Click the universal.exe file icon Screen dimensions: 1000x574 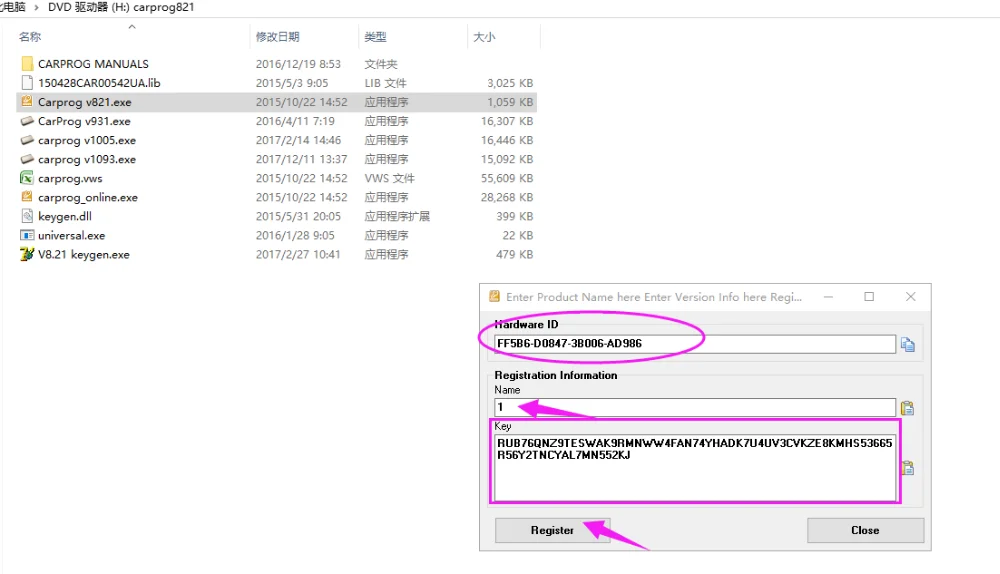27,235
